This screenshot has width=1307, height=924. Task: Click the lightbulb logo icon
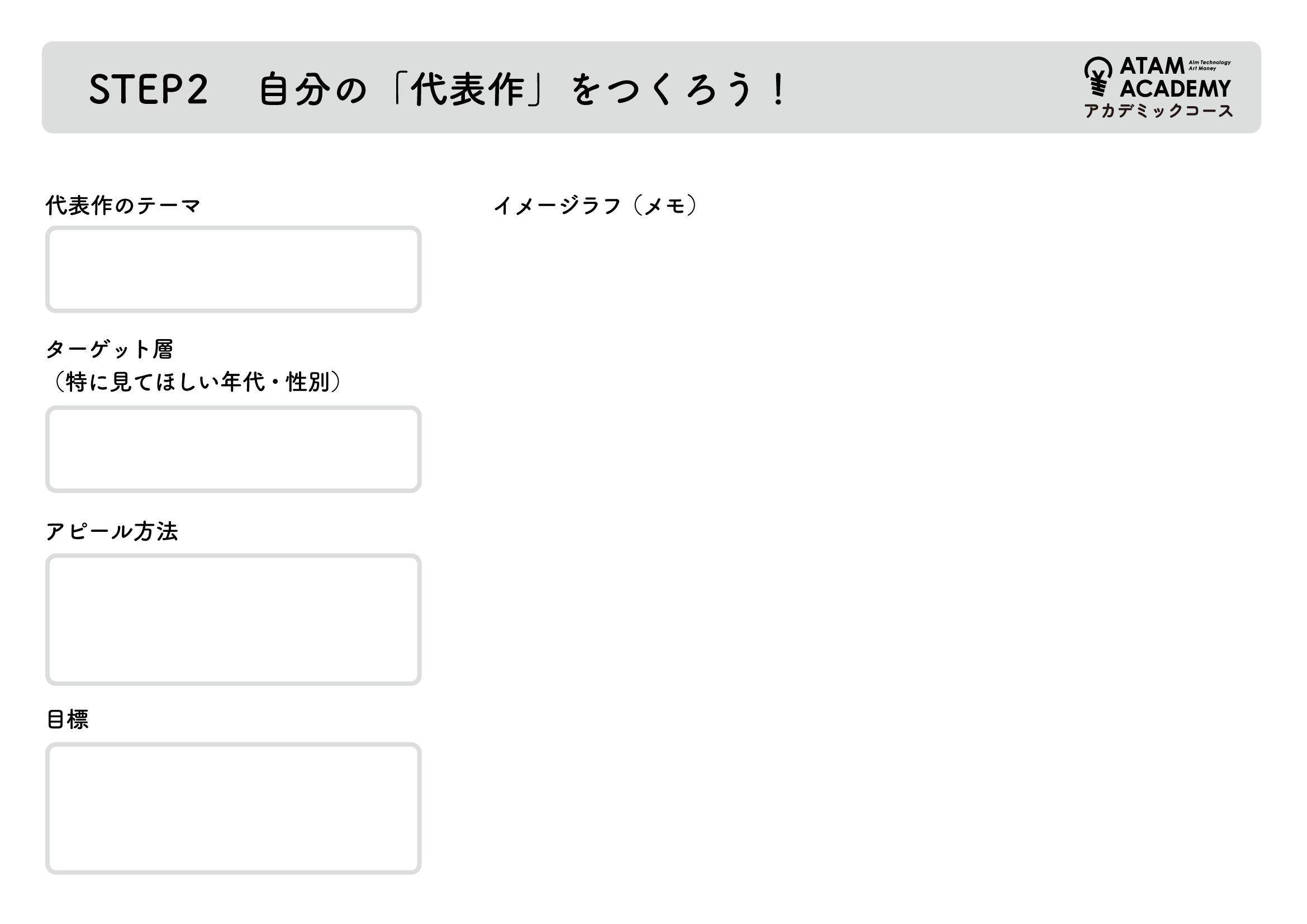(x=1097, y=77)
